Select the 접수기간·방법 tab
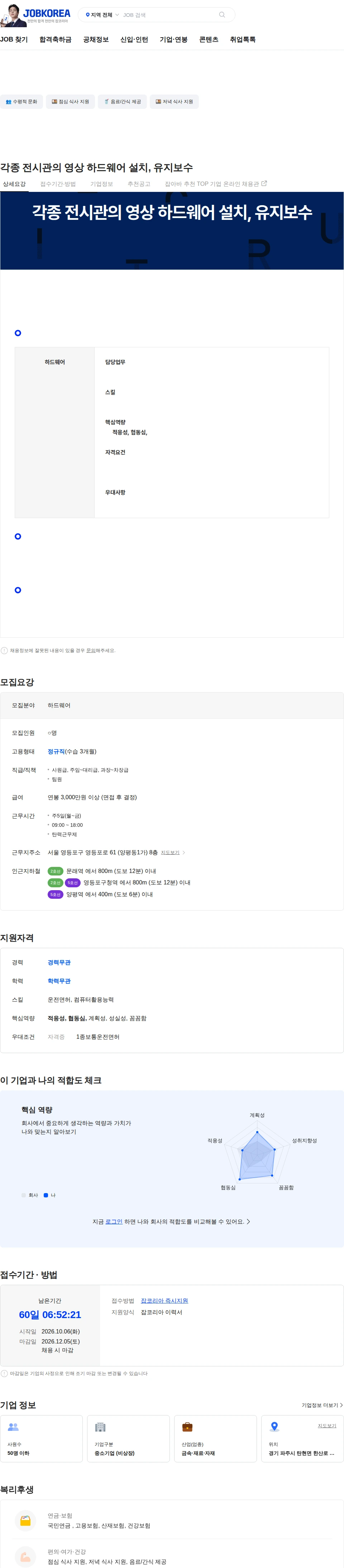The image size is (344, 1568). pyautogui.click(x=58, y=184)
